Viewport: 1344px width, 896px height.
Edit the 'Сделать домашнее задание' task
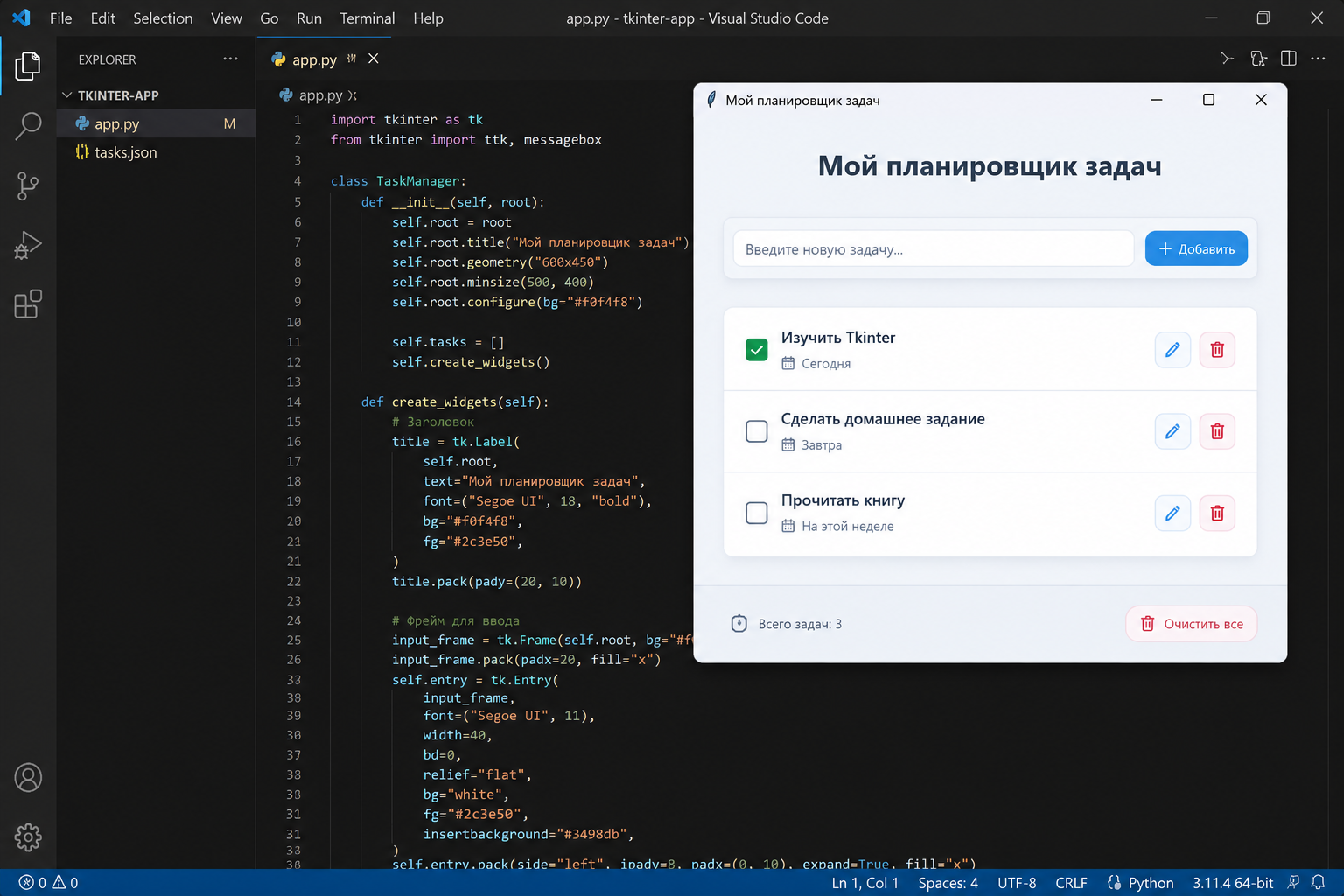tap(1172, 431)
